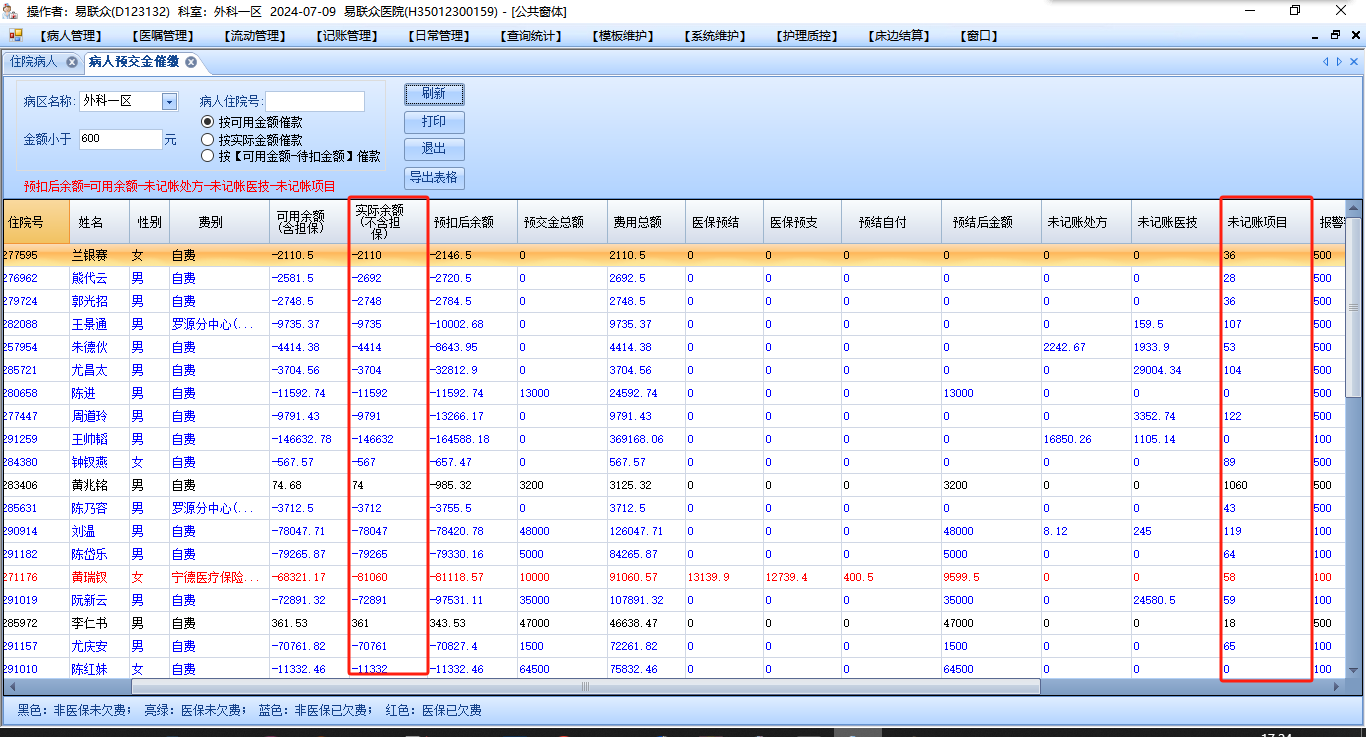Click the left-pointing tab navigation arrow
Screen dimensions: 1366x737
1326,62
